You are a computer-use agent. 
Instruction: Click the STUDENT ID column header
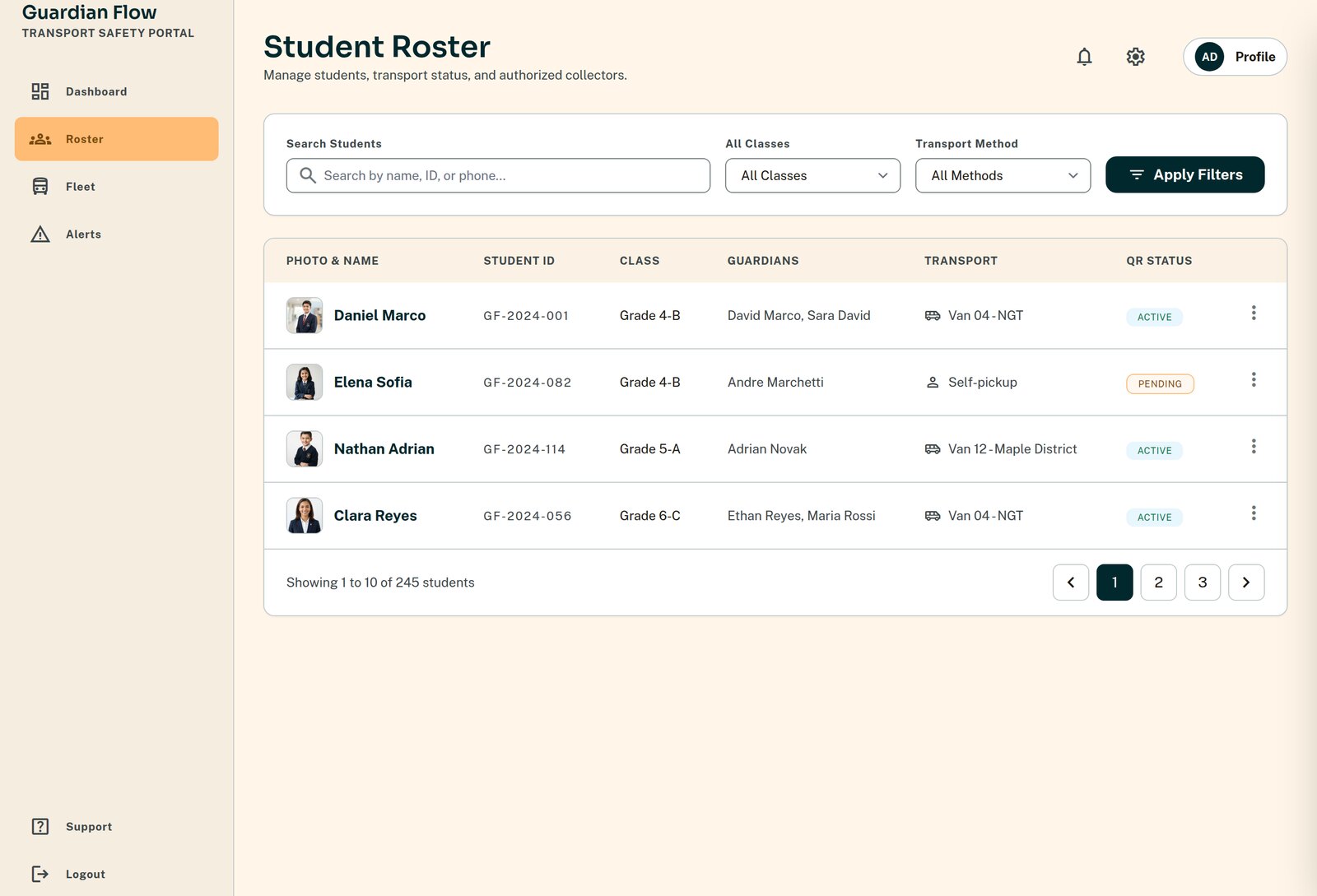(519, 261)
